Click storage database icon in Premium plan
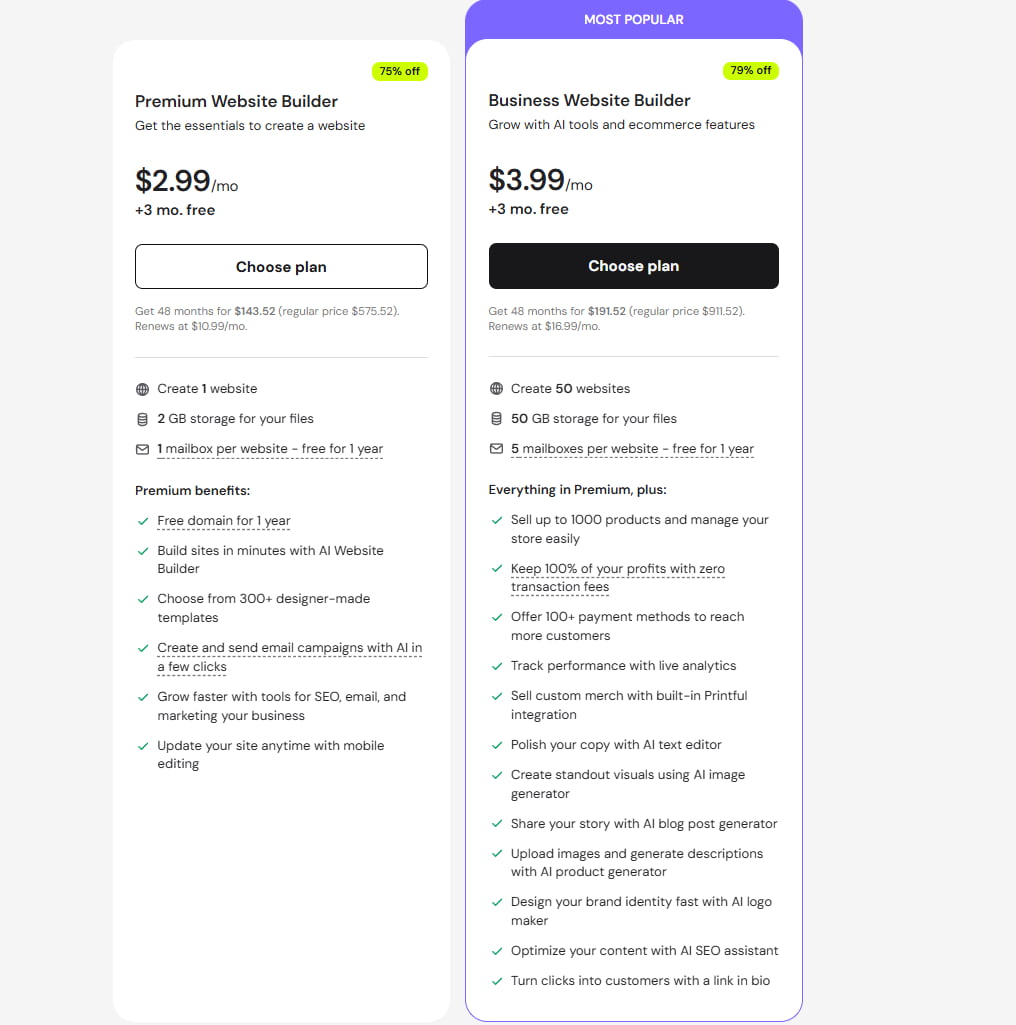 point(142,419)
